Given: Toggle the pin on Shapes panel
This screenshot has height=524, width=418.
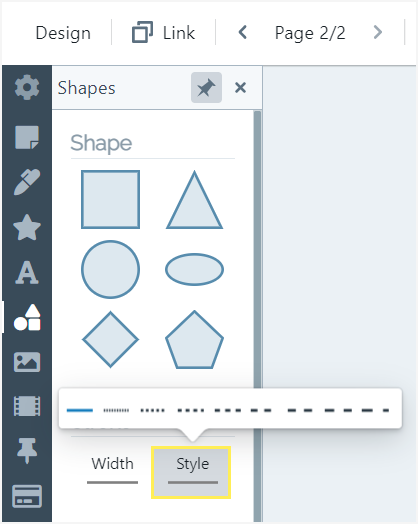Looking at the screenshot, I should click(x=206, y=88).
